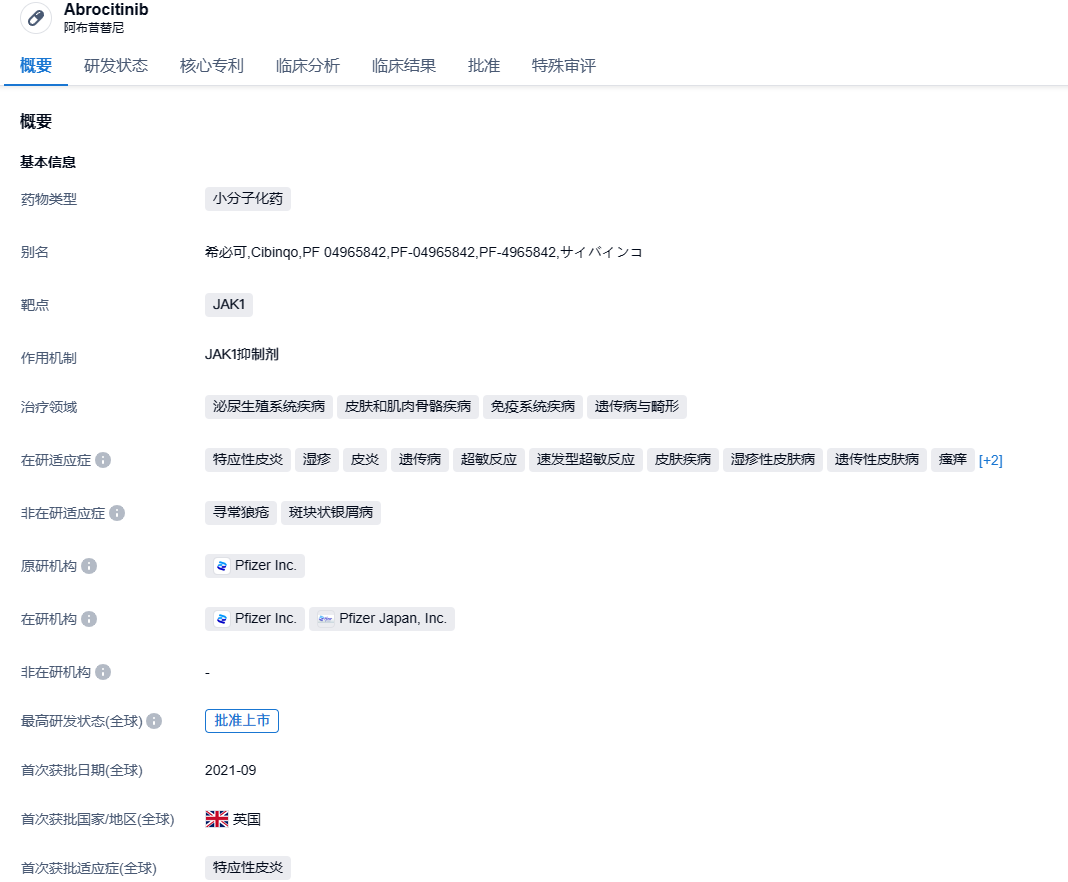Click info icon next to 非在研适应症
The height and width of the screenshot is (882, 1068).
(117, 513)
